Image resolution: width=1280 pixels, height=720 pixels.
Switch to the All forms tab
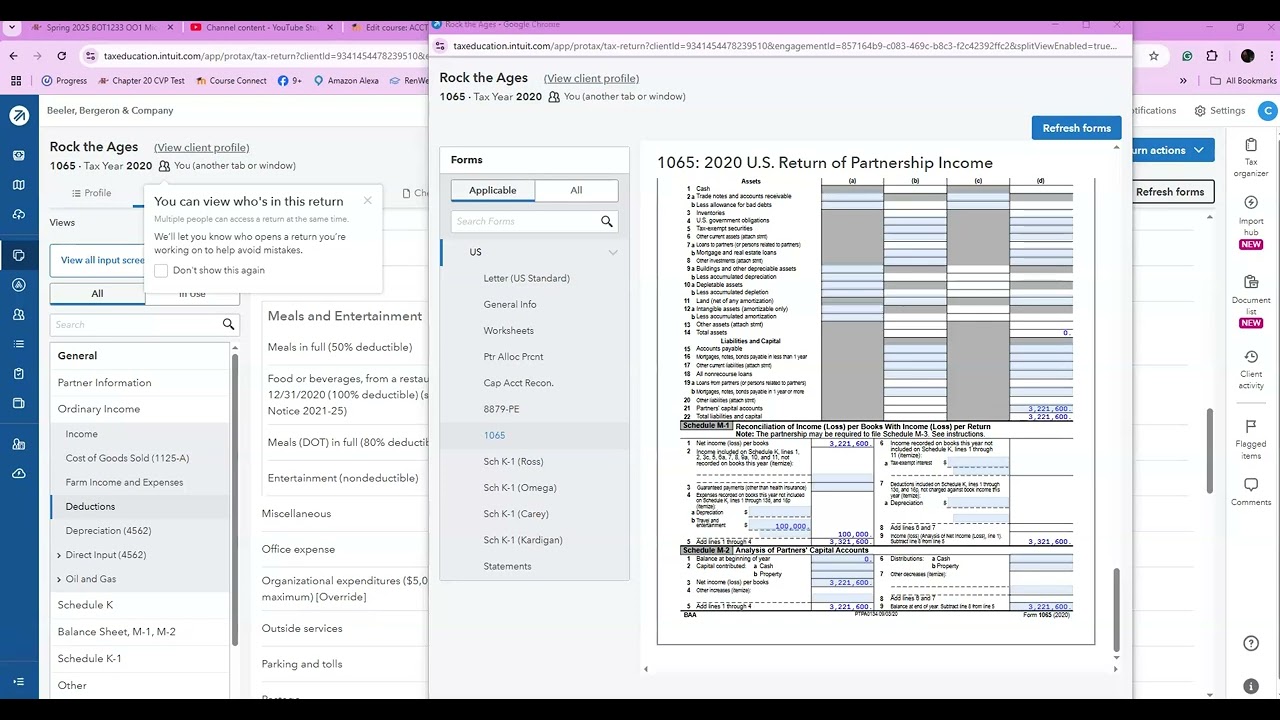tap(576, 190)
